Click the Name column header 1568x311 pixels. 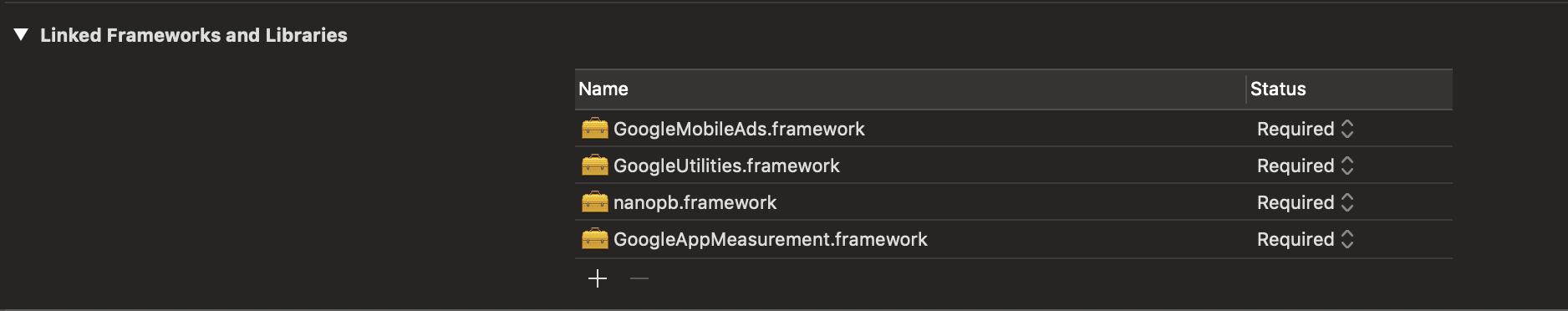pos(910,89)
